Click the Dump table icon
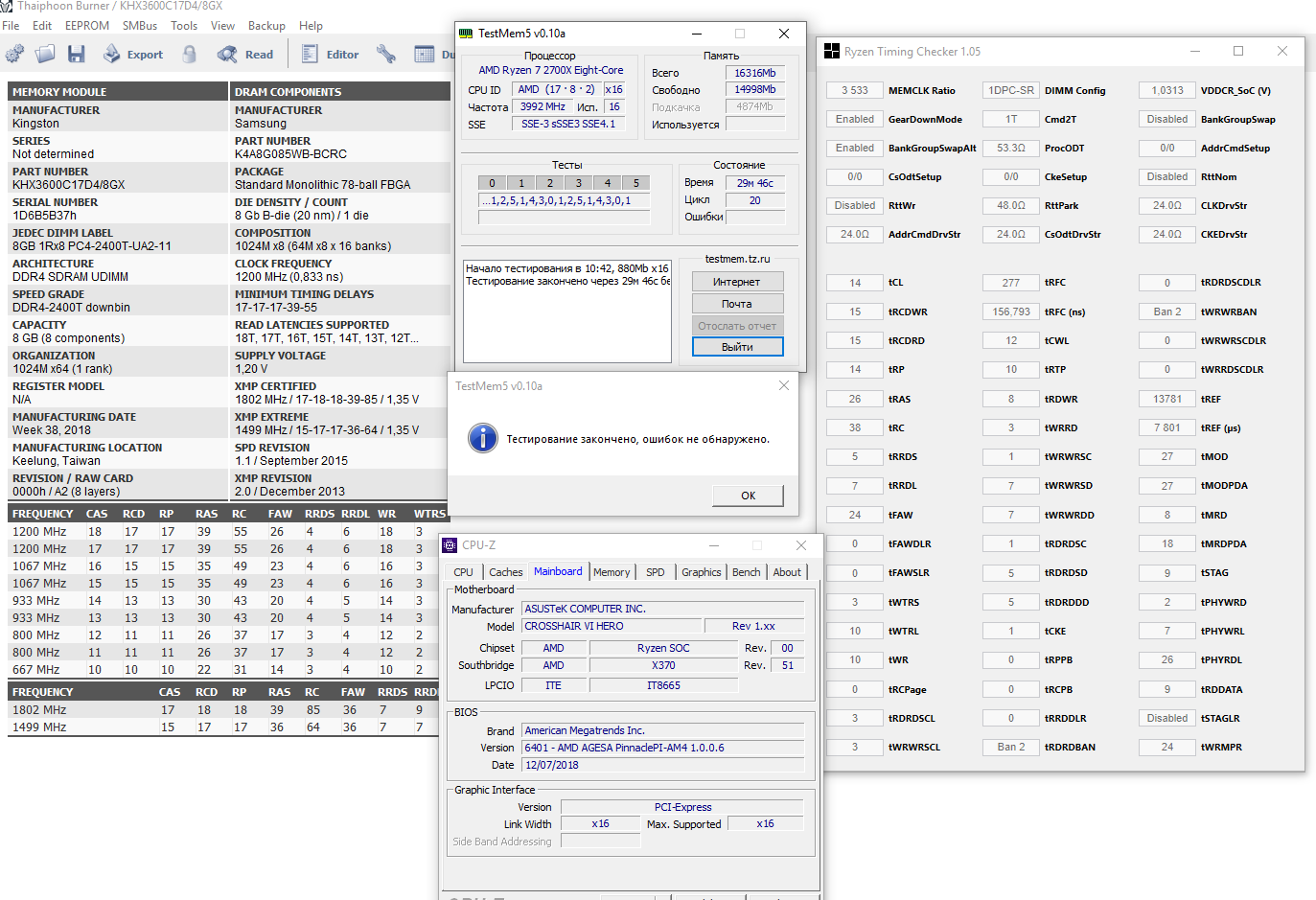The width and height of the screenshot is (1316, 900). click(425, 55)
